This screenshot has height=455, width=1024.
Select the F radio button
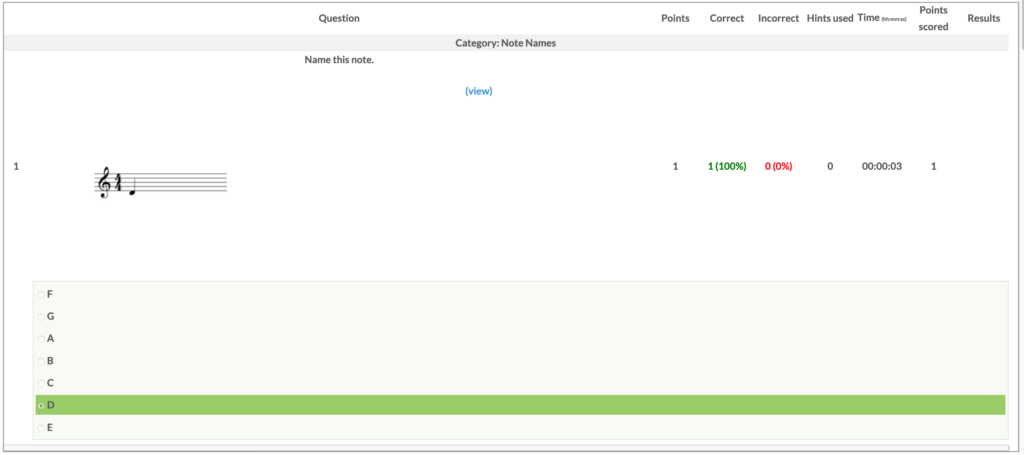coord(41,294)
